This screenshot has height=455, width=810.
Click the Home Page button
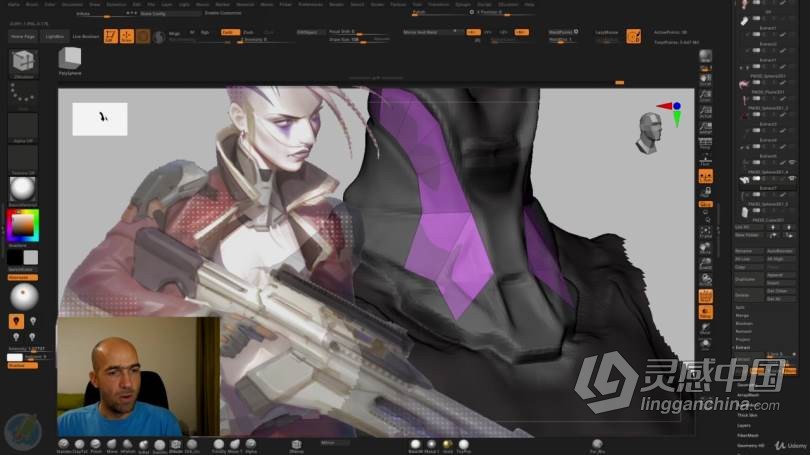coord(23,37)
